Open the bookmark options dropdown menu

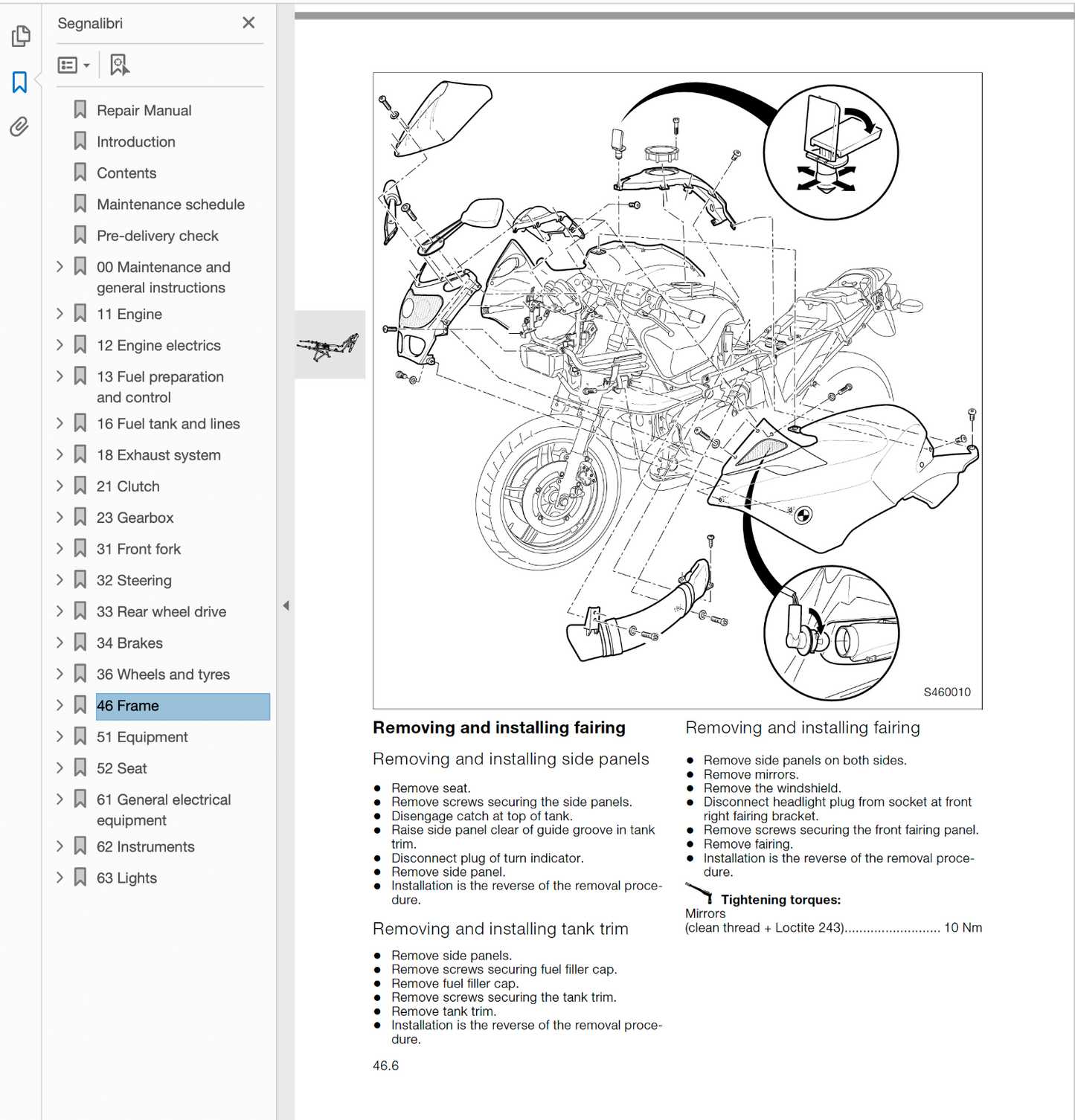[x=74, y=65]
